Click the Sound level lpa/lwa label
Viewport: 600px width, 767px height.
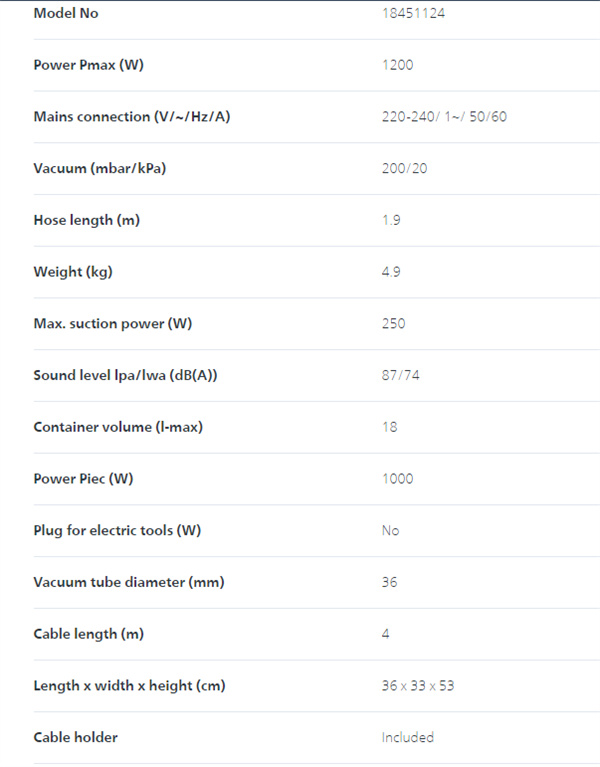point(125,375)
